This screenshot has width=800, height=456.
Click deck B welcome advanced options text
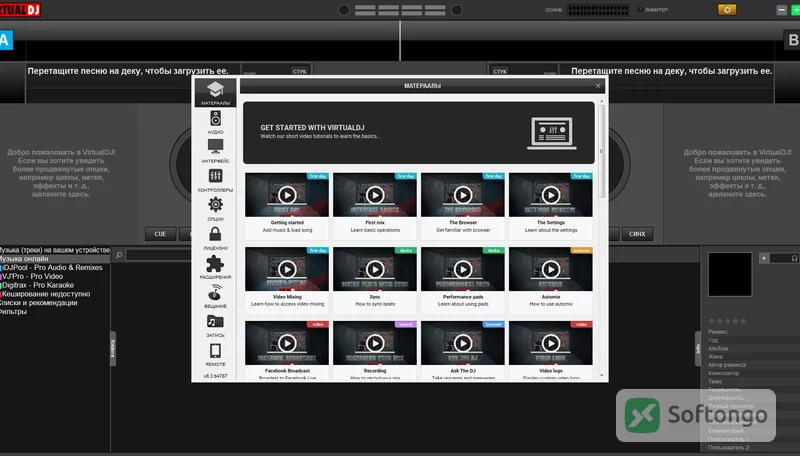tap(737, 173)
